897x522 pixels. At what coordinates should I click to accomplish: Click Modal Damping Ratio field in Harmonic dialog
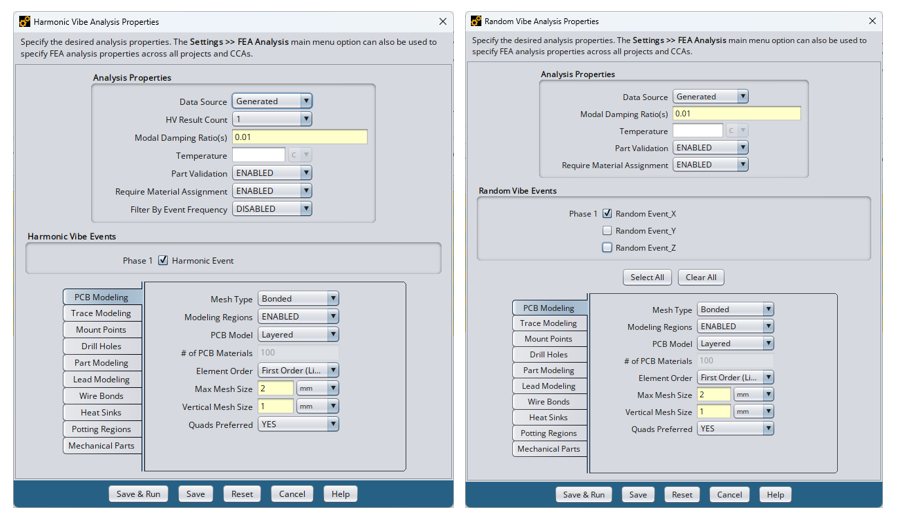click(299, 137)
